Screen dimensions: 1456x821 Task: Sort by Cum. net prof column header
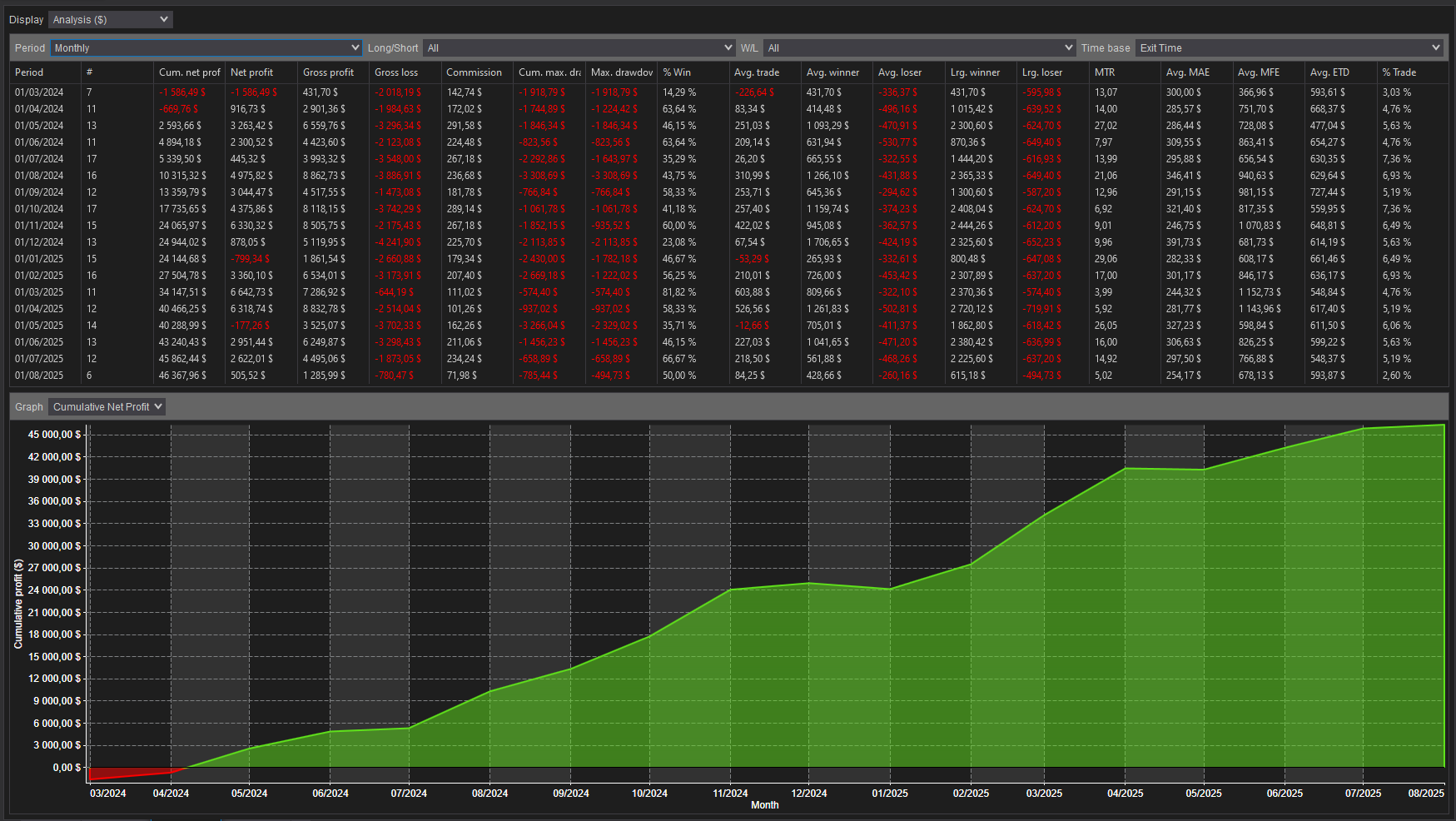(x=189, y=72)
